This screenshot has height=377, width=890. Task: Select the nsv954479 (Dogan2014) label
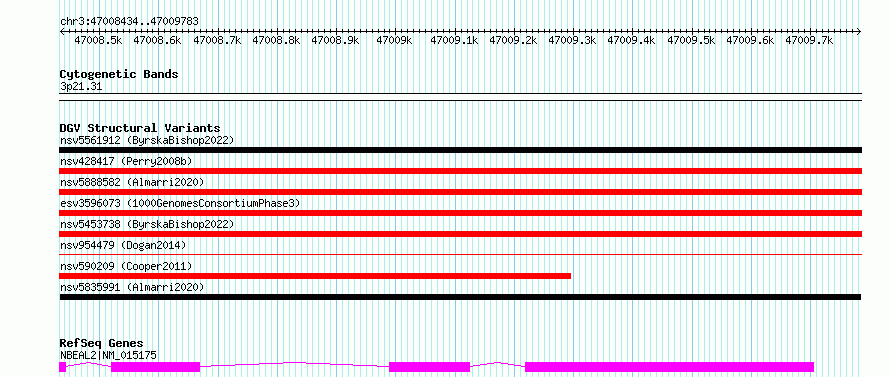point(123,245)
